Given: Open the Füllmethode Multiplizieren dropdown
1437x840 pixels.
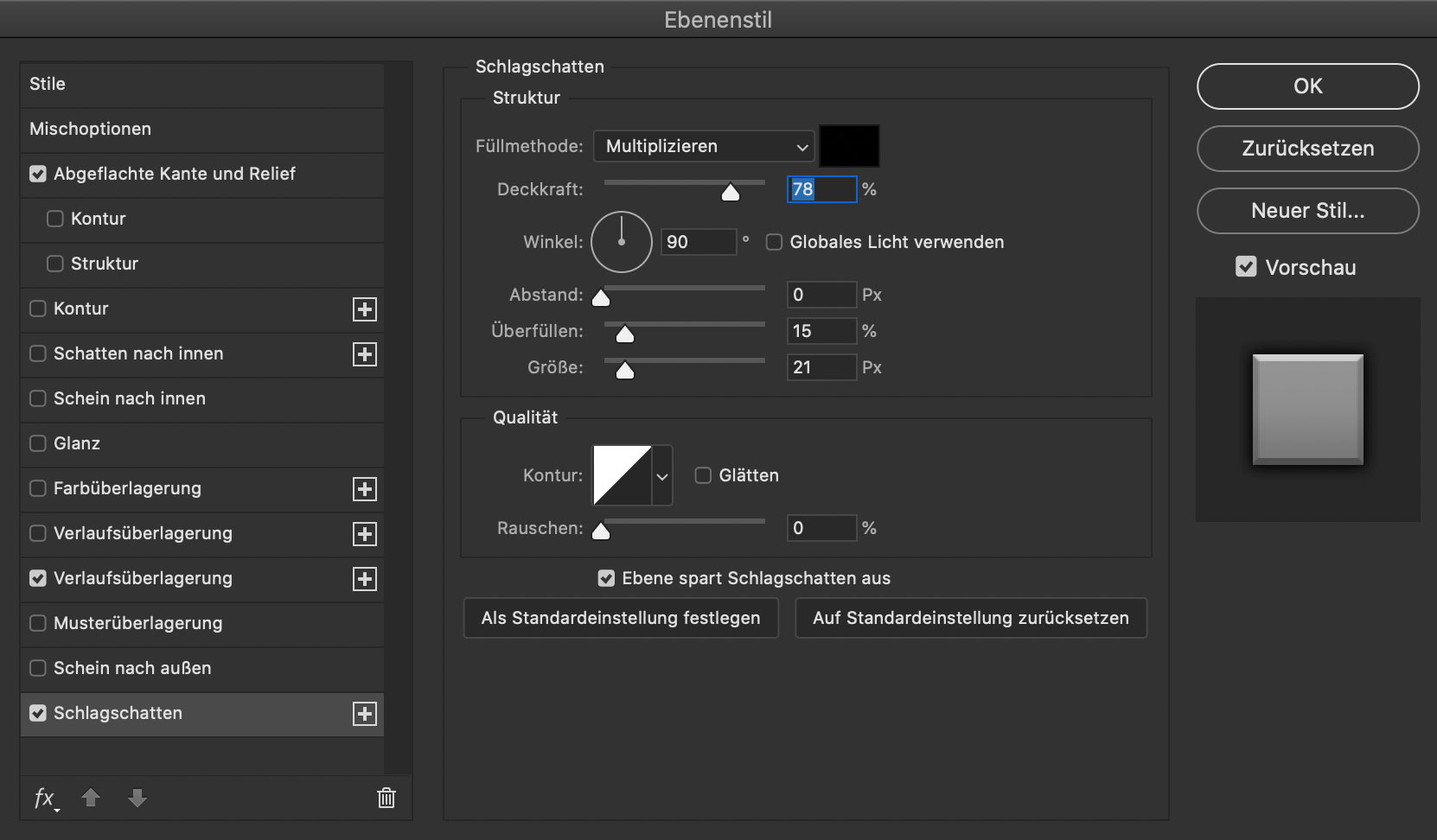Looking at the screenshot, I should 704,146.
